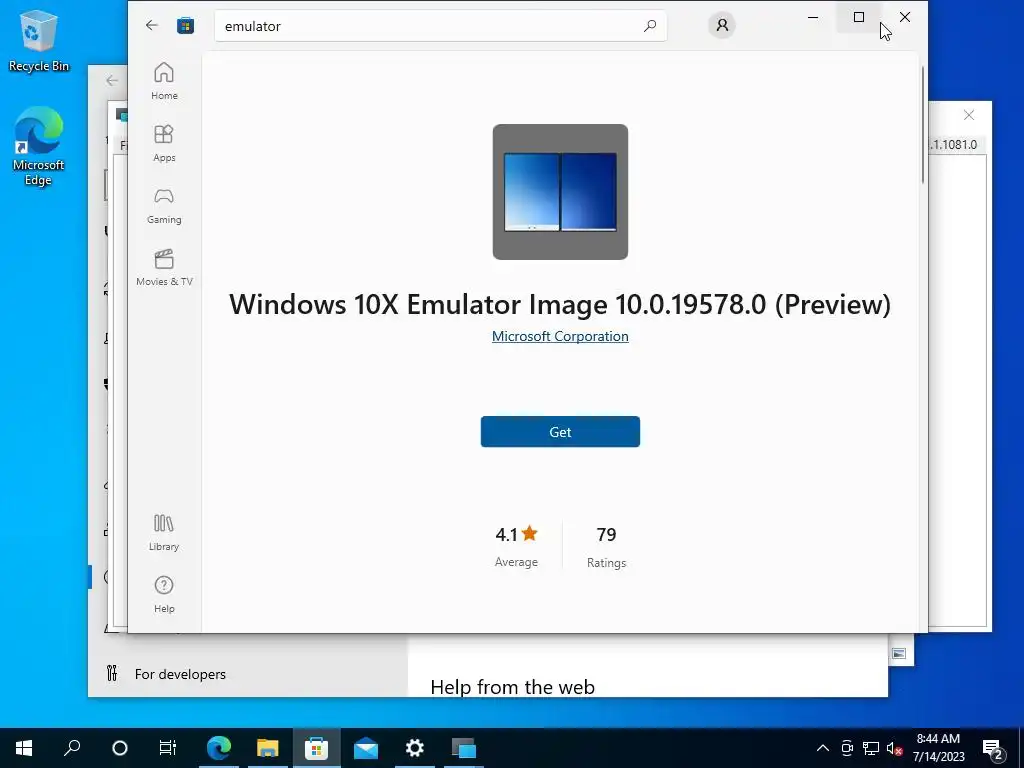Open Microsoft Edge desktop shortcut
The height and width of the screenshot is (768, 1024).
(39, 146)
